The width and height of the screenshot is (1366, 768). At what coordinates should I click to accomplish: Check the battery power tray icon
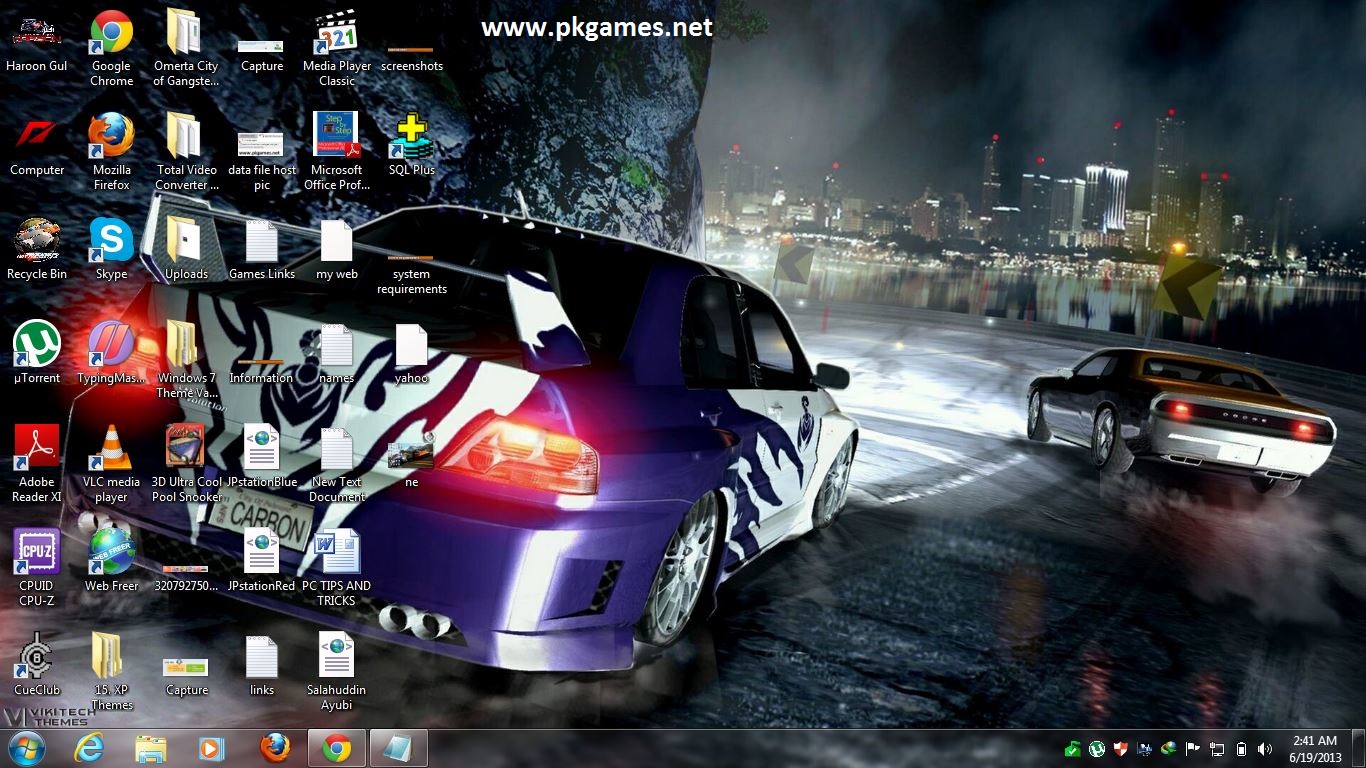pyautogui.click(x=1241, y=748)
